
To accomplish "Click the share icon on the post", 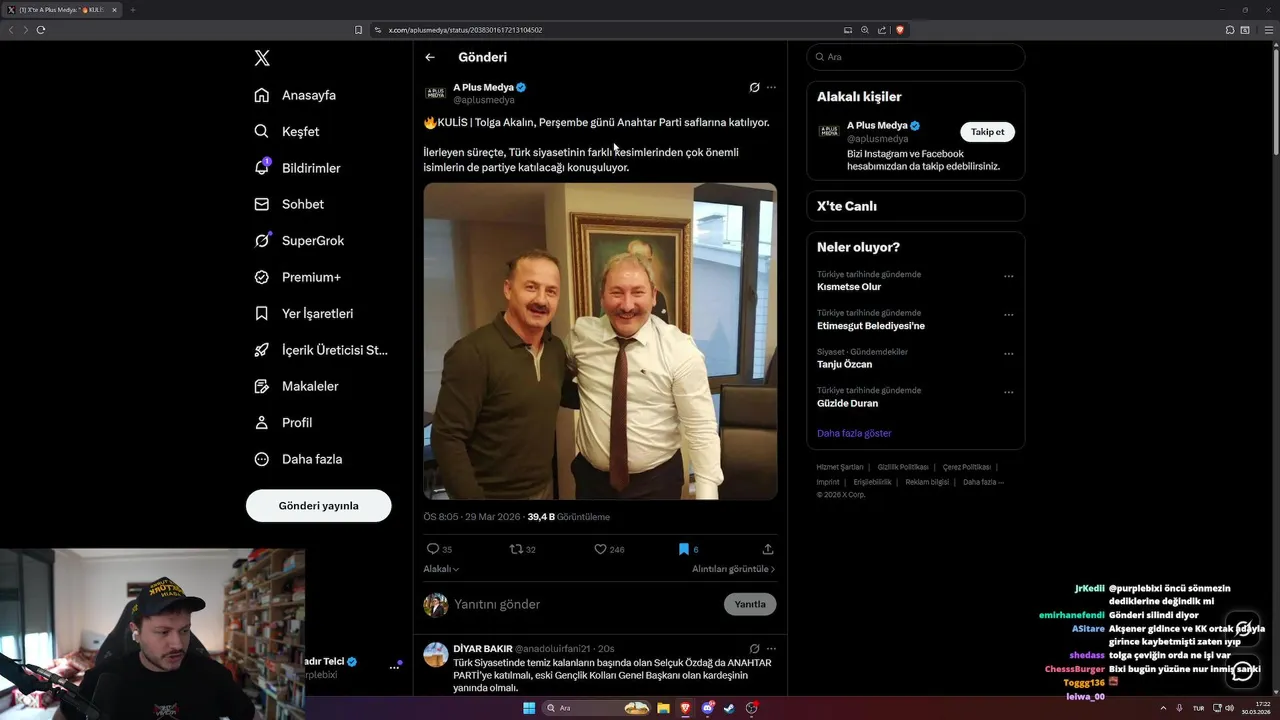I will 768,549.
